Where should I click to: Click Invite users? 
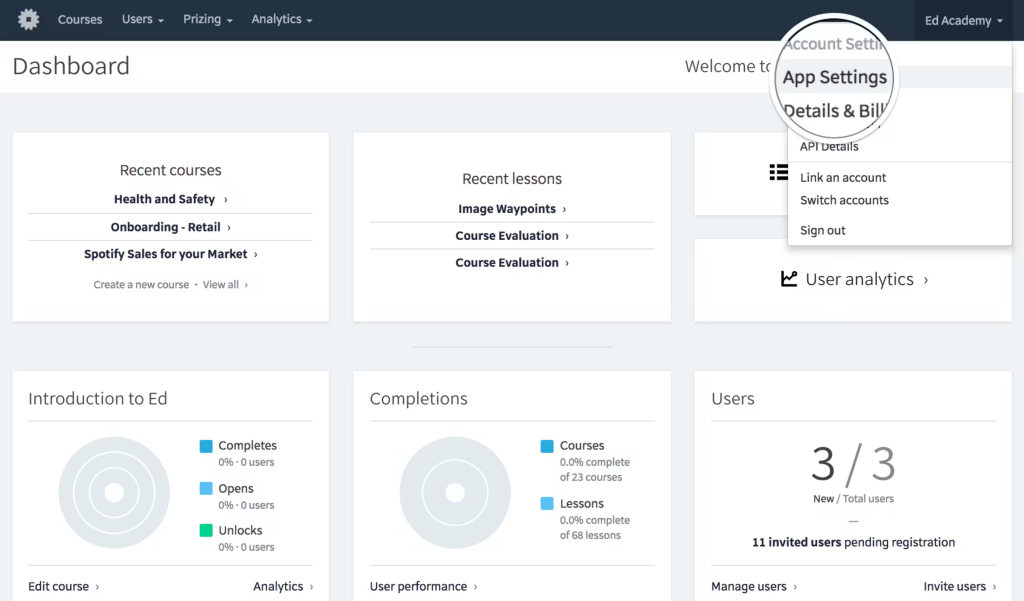(x=954, y=586)
